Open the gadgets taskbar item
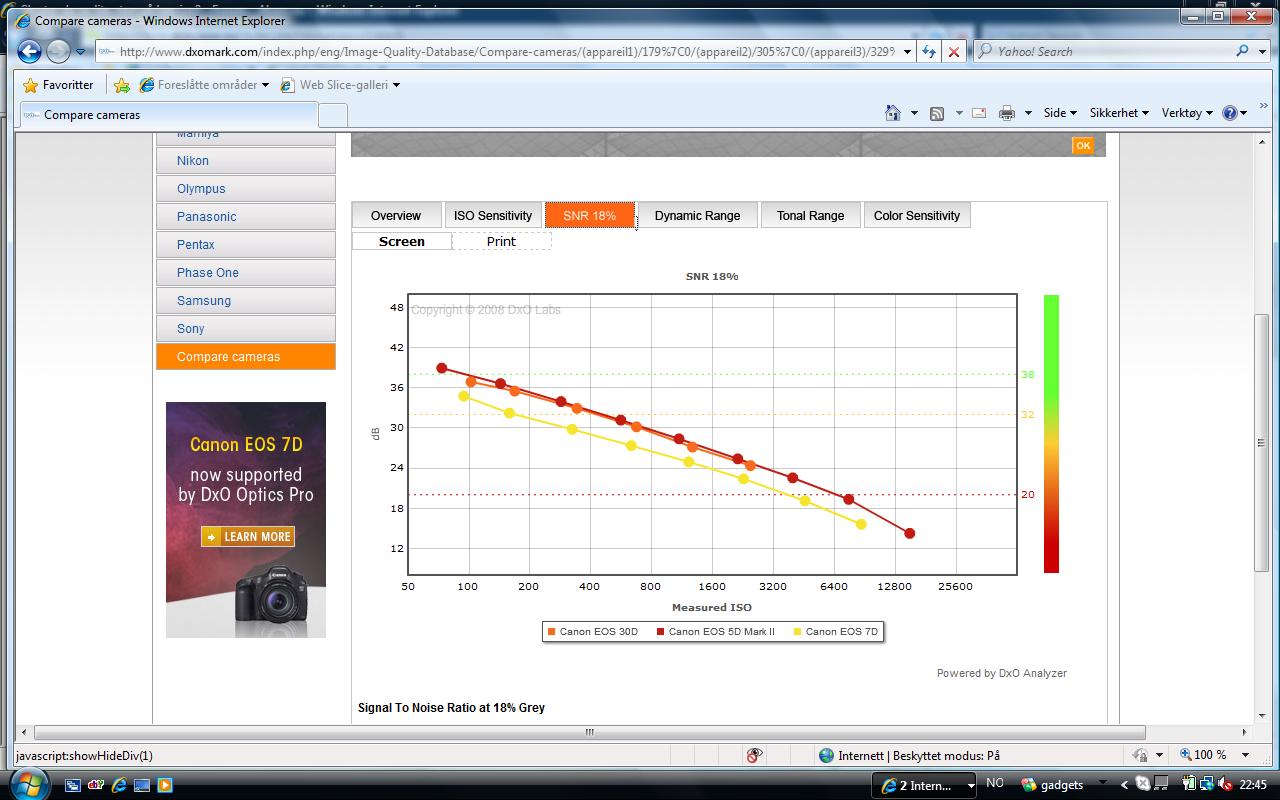Viewport: 1280px width, 800px height. pos(1051,785)
